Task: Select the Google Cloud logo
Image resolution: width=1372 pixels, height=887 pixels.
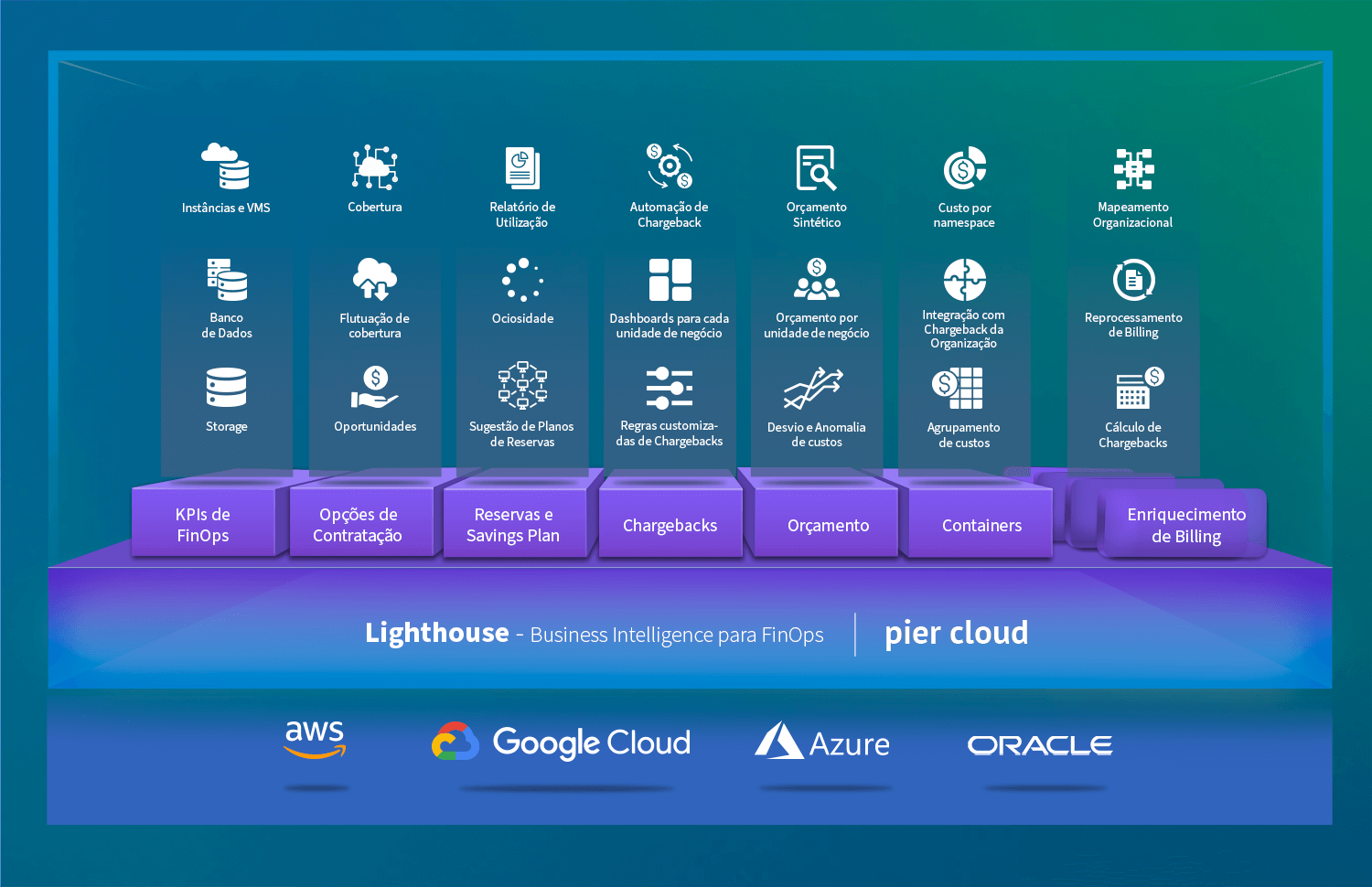Action: pyautogui.click(x=561, y=743)
